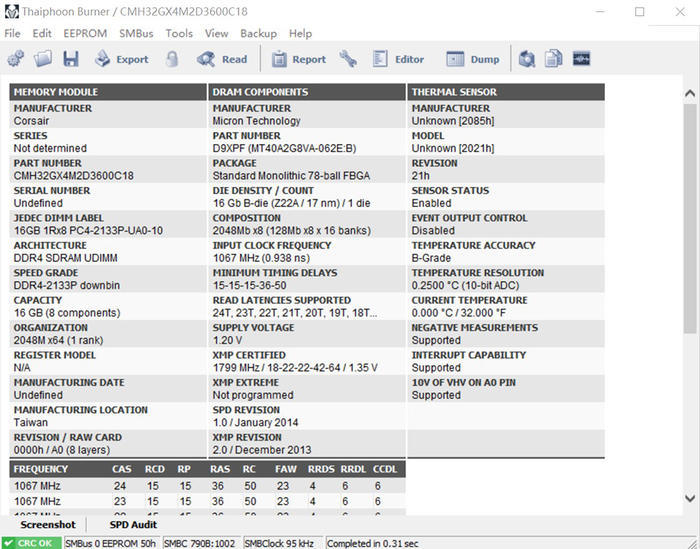Viewport: 700px width, 549px height.
Task: Click the Read SPD button
Action: [x=222, y=58]
